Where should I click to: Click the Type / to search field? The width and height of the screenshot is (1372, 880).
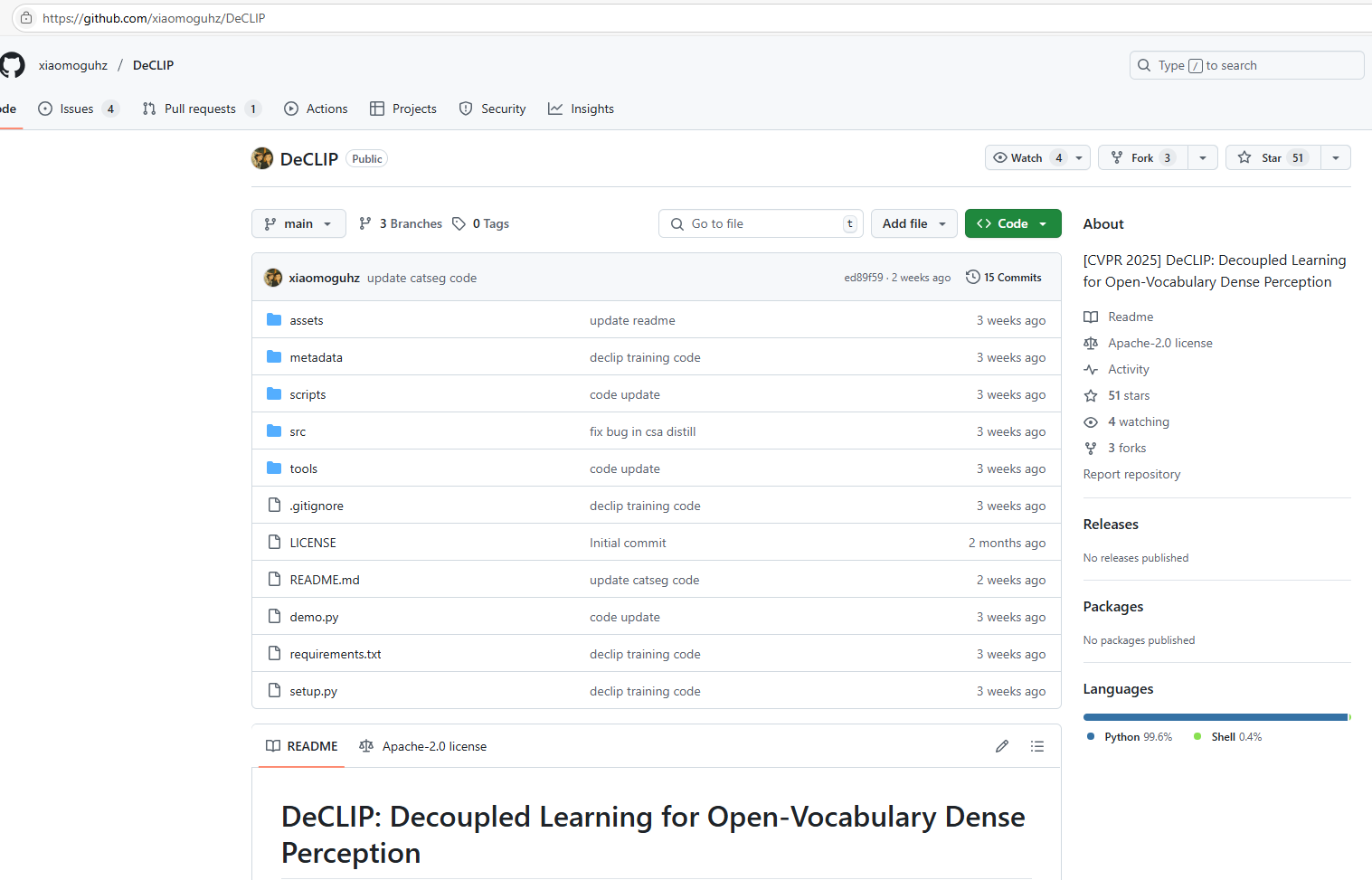(1246, 65)
